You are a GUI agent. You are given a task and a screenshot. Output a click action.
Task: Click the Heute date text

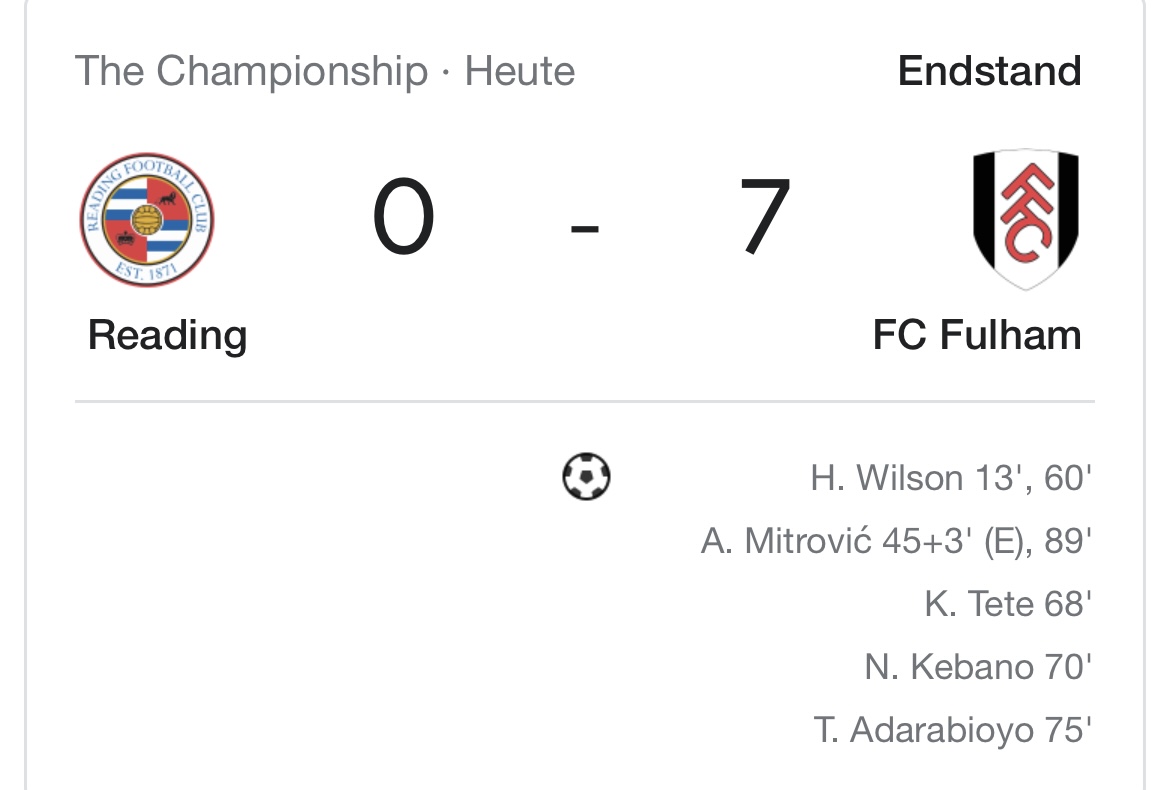click(x=520, y=72)
